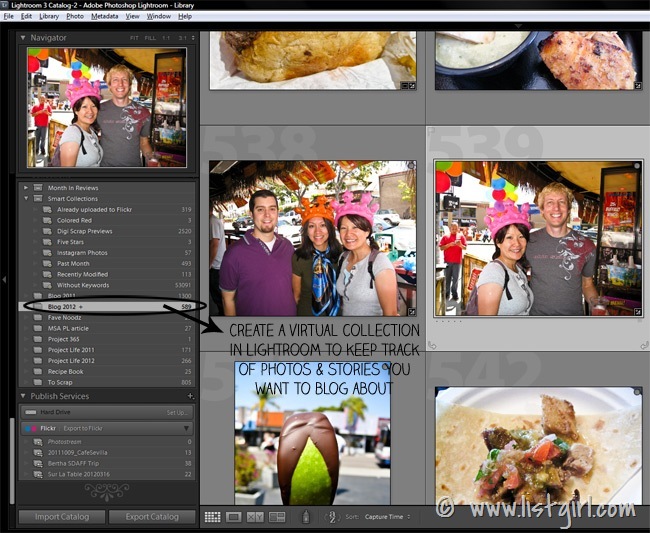Viewport: 650px width, 533px height.
Task: Switch to Grid view in toolbar
Action: pos(212,517)
